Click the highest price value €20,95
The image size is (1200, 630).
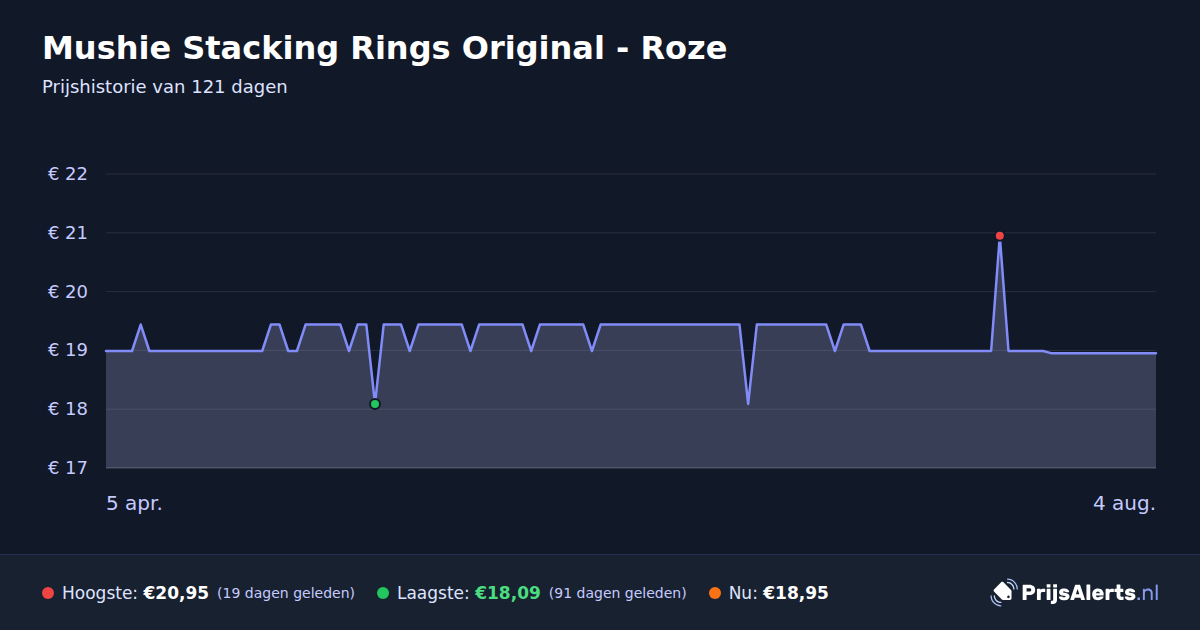pos(176,593)
